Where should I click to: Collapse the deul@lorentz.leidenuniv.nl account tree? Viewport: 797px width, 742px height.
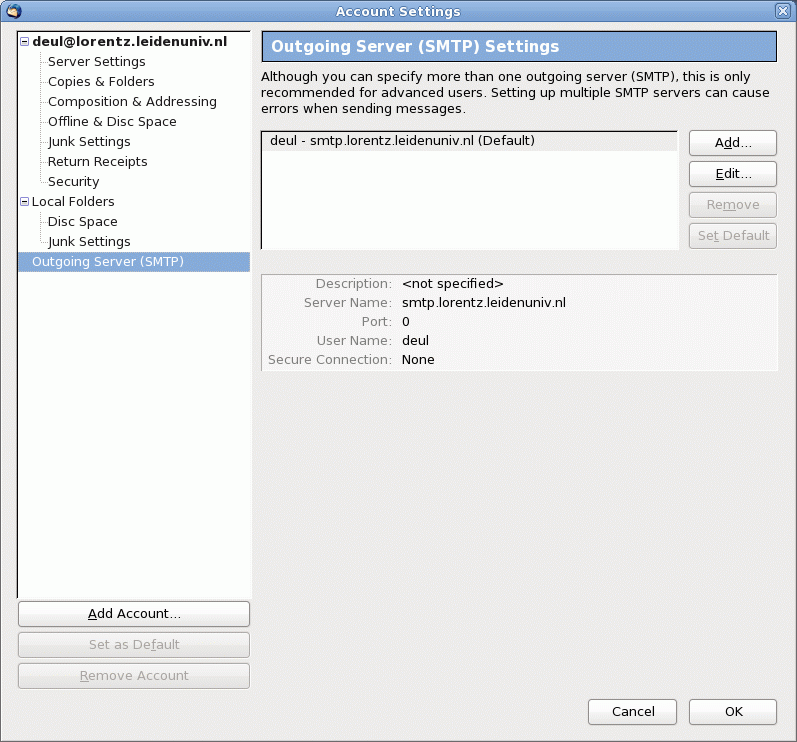coord(24,42)
